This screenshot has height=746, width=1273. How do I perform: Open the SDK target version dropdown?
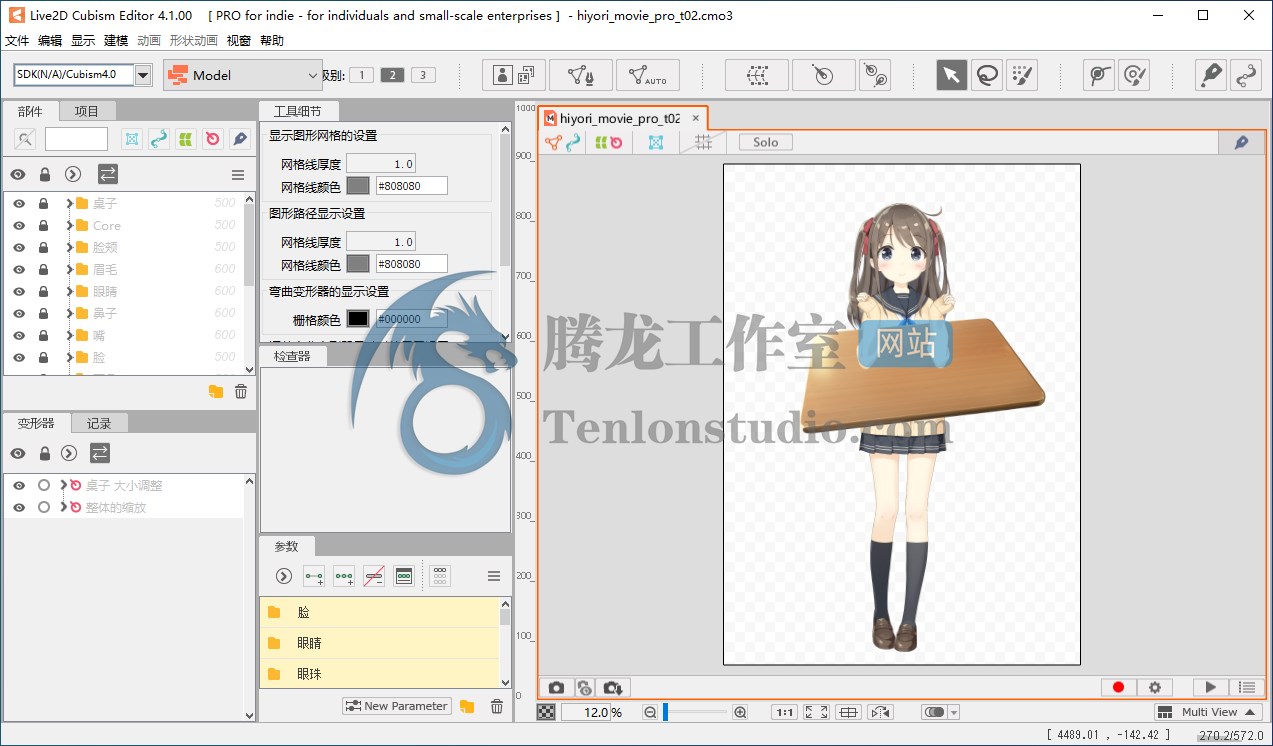coord(142,75)
